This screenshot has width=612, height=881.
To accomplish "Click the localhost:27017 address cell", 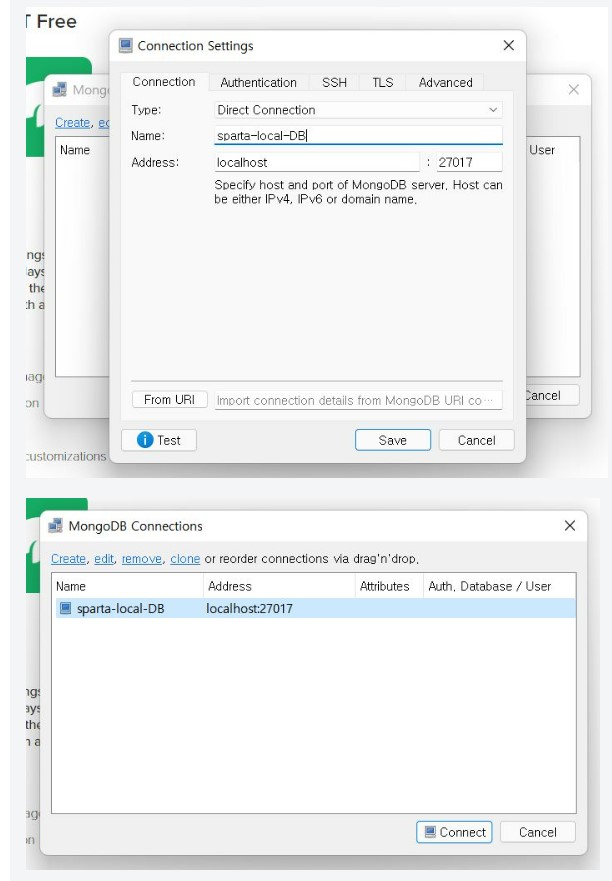I will (x=249, y=608).
